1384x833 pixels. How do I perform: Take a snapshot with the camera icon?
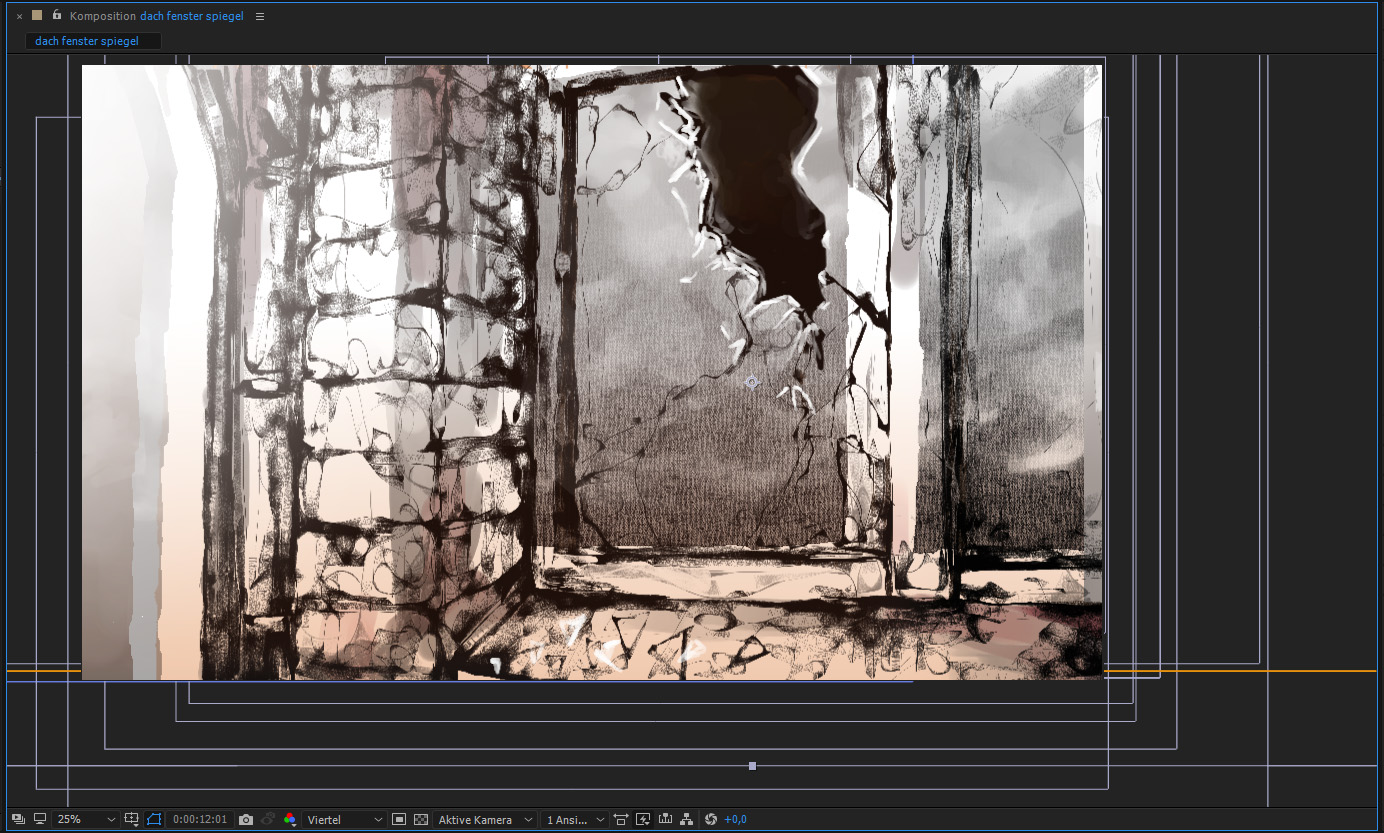(246, 819)
